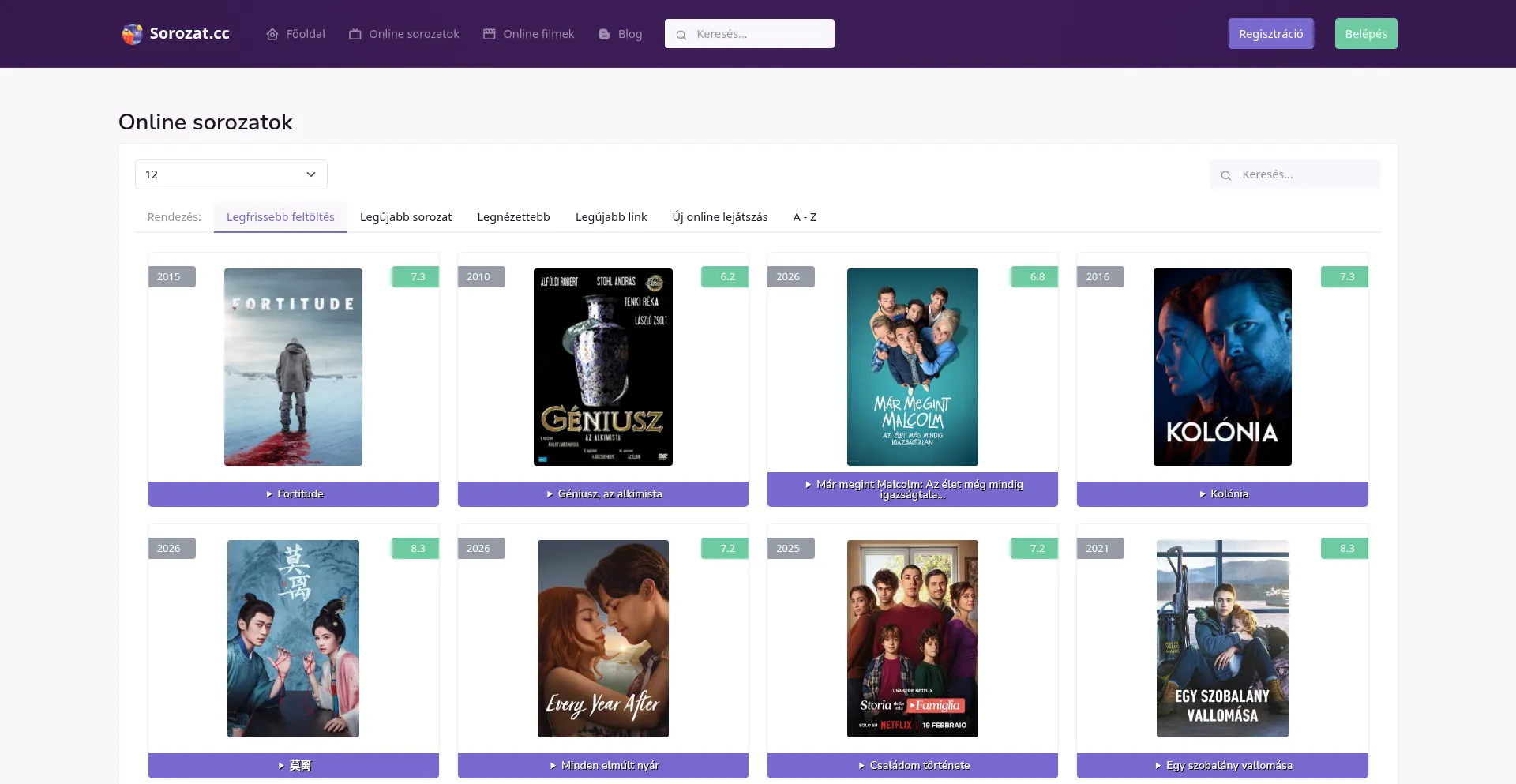This screenshot has width=1516, height=784.
Task: Click the magnifier icon in list search
Action: pyautogui.click(x=1226, y=175)
